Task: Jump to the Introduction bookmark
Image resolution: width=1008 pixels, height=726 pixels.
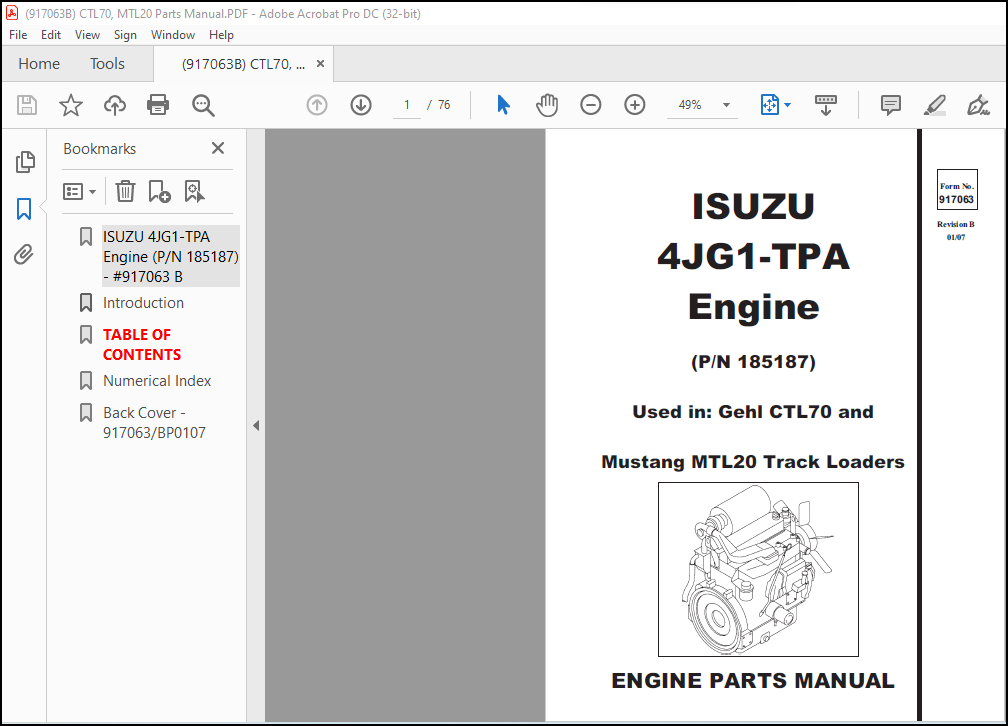Action: pos(143,303)
